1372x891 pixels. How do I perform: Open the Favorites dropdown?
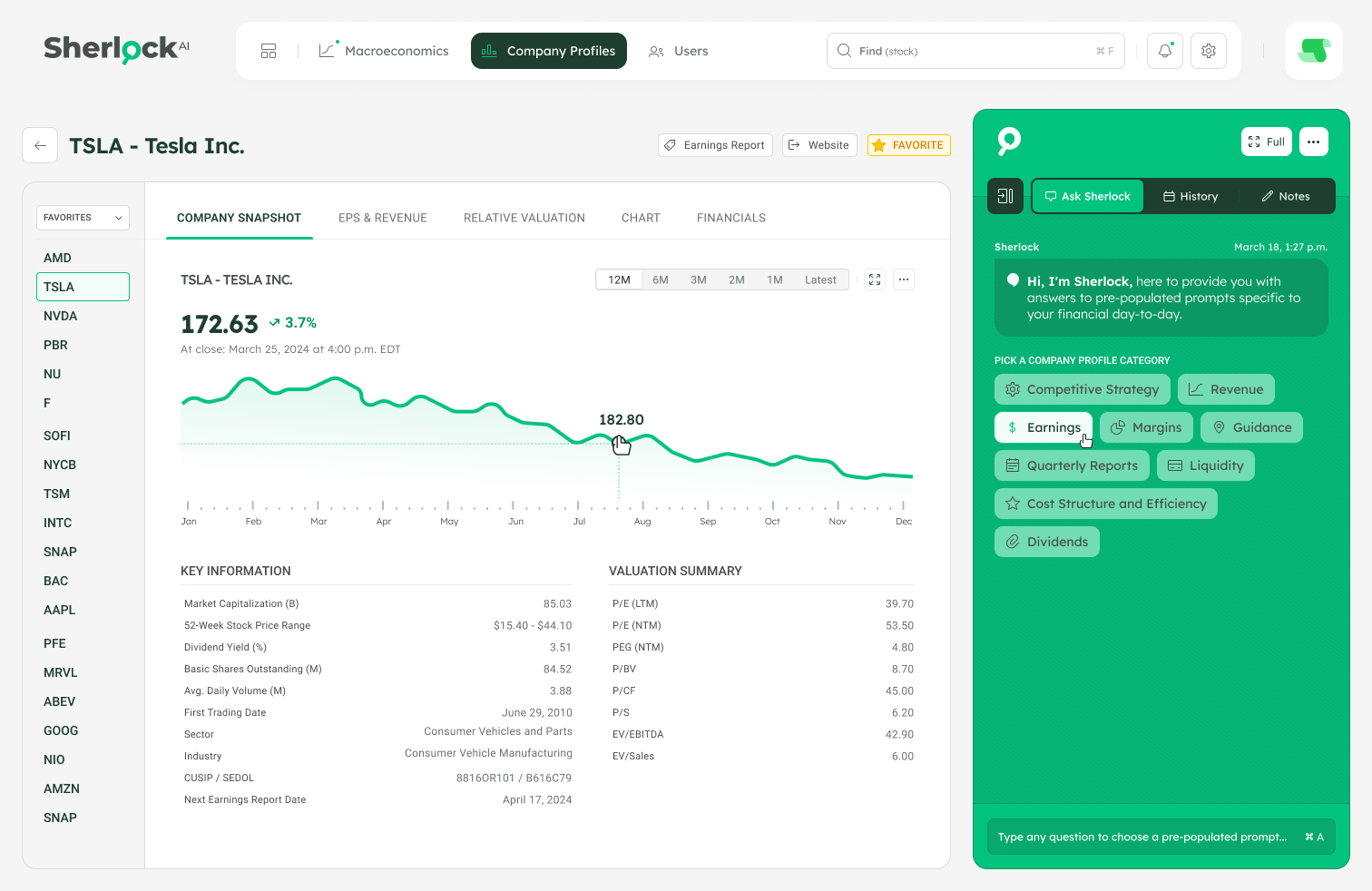coord(83,218)
